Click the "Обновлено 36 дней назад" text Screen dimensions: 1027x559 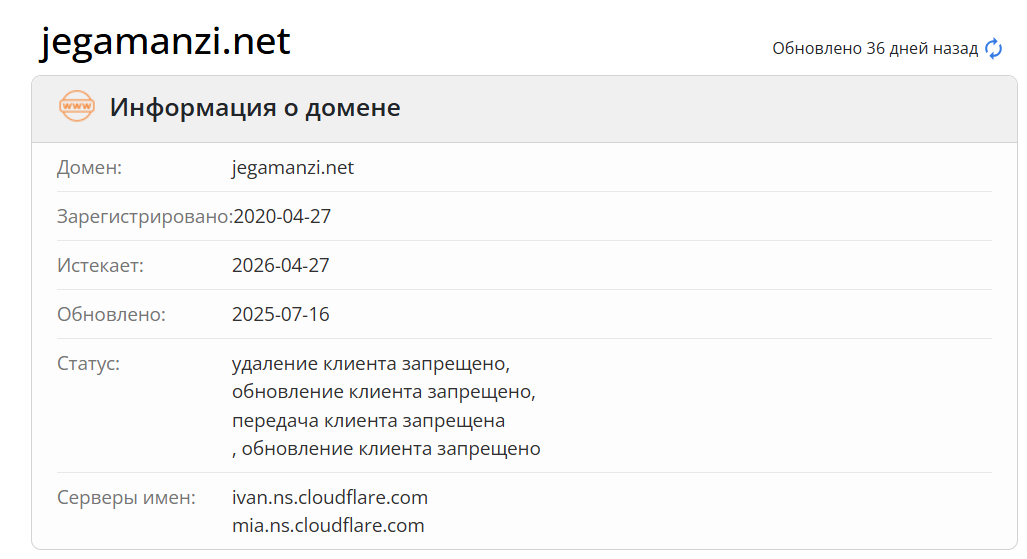pos(875,48)
